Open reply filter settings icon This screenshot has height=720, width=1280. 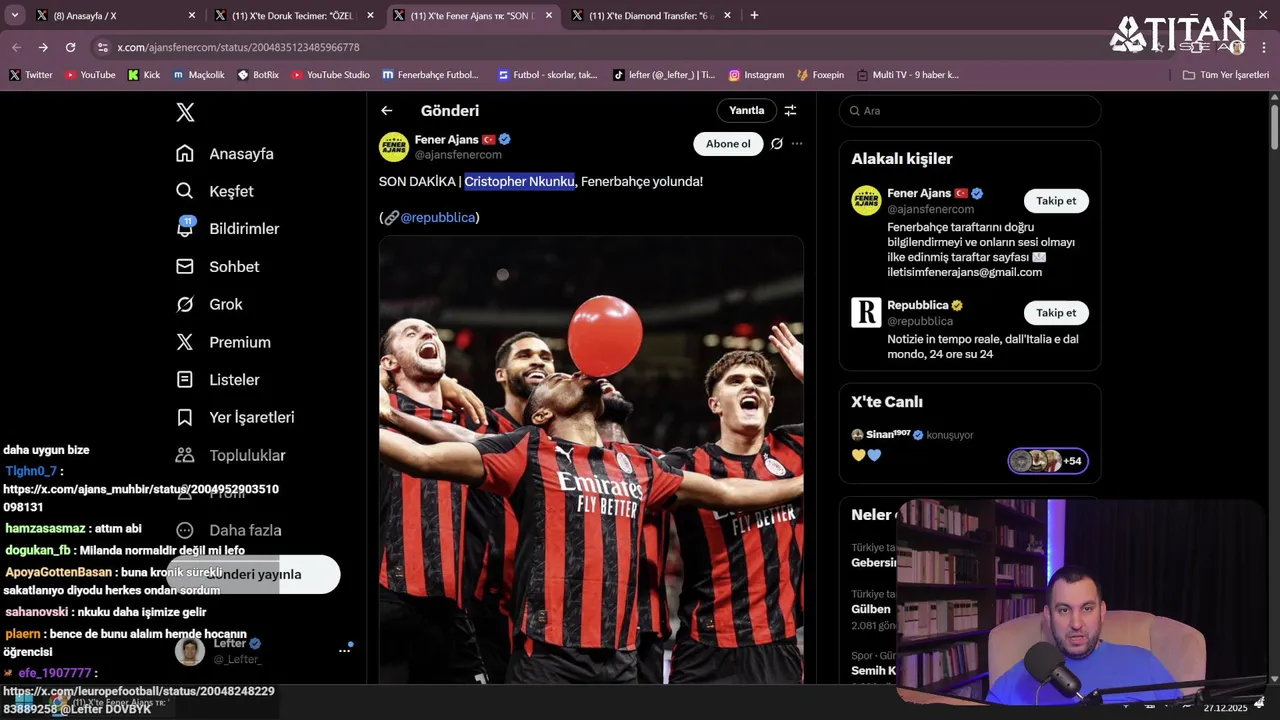point(790,111)
